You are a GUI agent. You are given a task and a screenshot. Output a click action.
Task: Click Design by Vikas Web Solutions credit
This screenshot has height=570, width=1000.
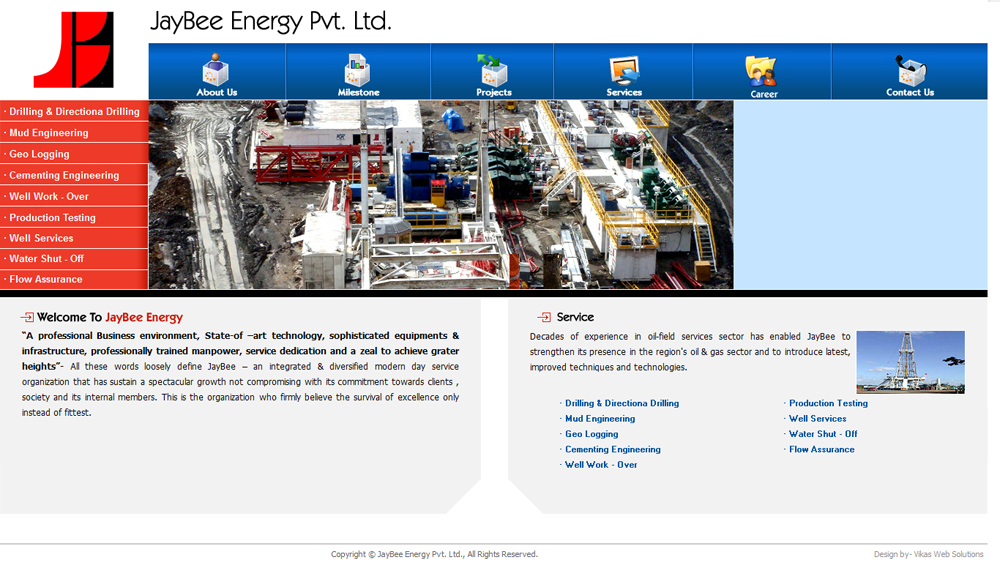pyautogui.click(x=929, y=554)
